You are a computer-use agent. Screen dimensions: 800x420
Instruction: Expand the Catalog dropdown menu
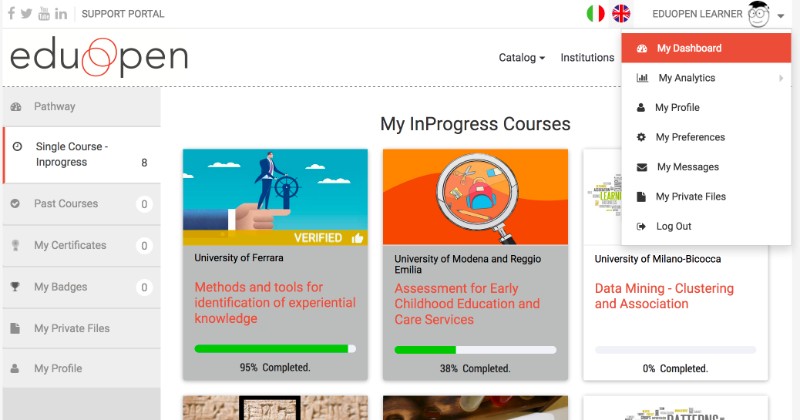click(522, 58)
